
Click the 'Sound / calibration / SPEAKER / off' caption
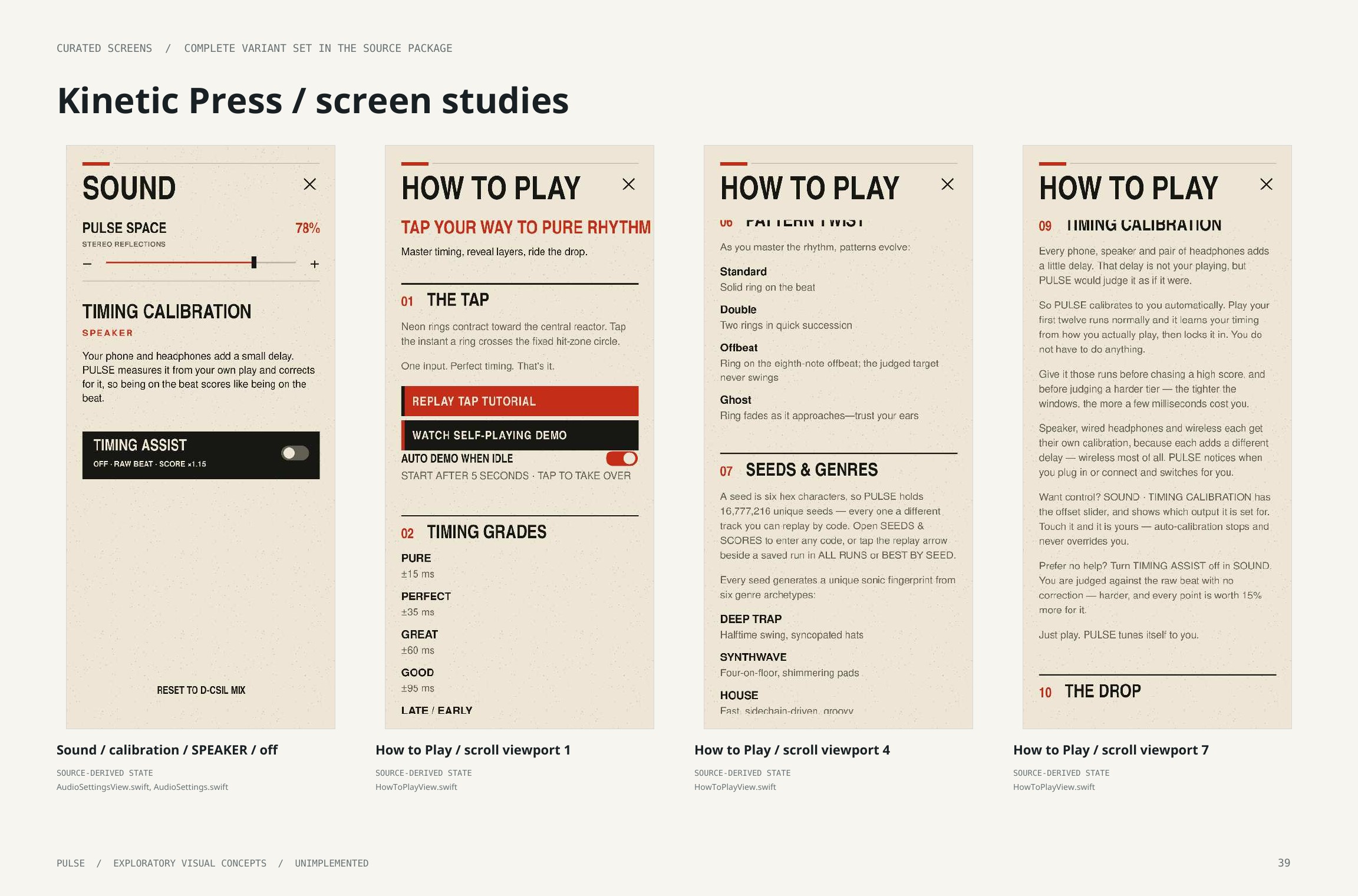click(x=167, y=750)
